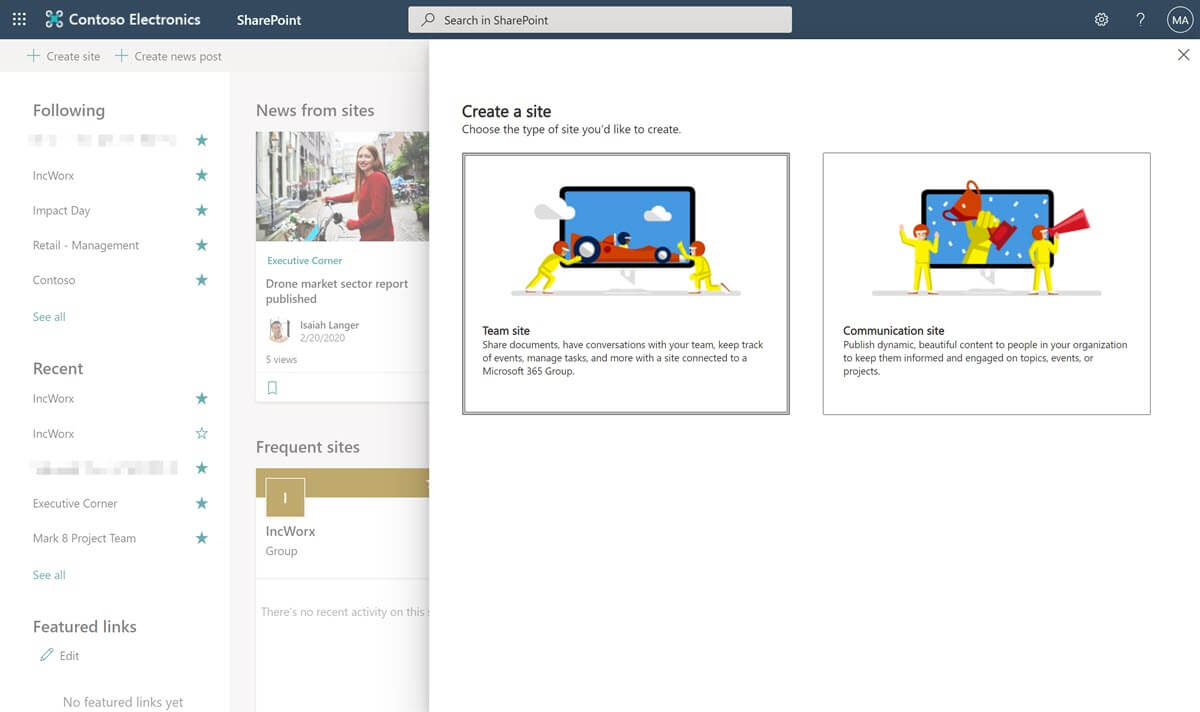Image resolution: width=1200 pixels, height=712 pixels.
Task: Save the news post with bookmark icon
Action: (x=272, y=388)
